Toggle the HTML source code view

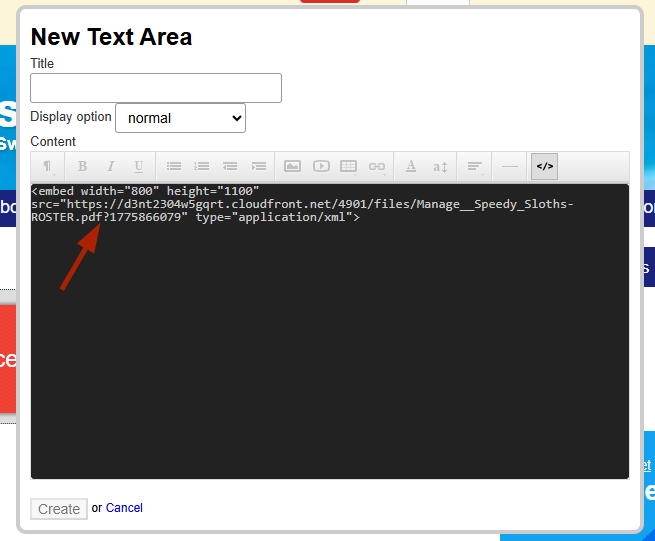tap(544, 167)
